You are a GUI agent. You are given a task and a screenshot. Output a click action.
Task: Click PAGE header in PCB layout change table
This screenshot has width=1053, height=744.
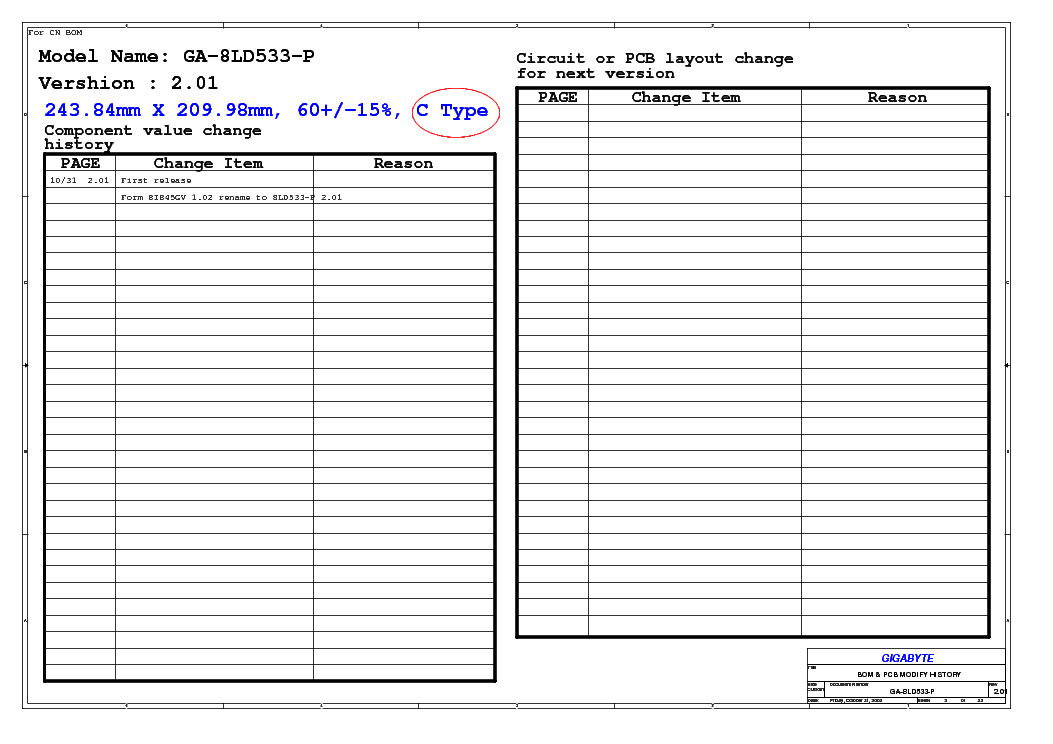click(557, 97)
